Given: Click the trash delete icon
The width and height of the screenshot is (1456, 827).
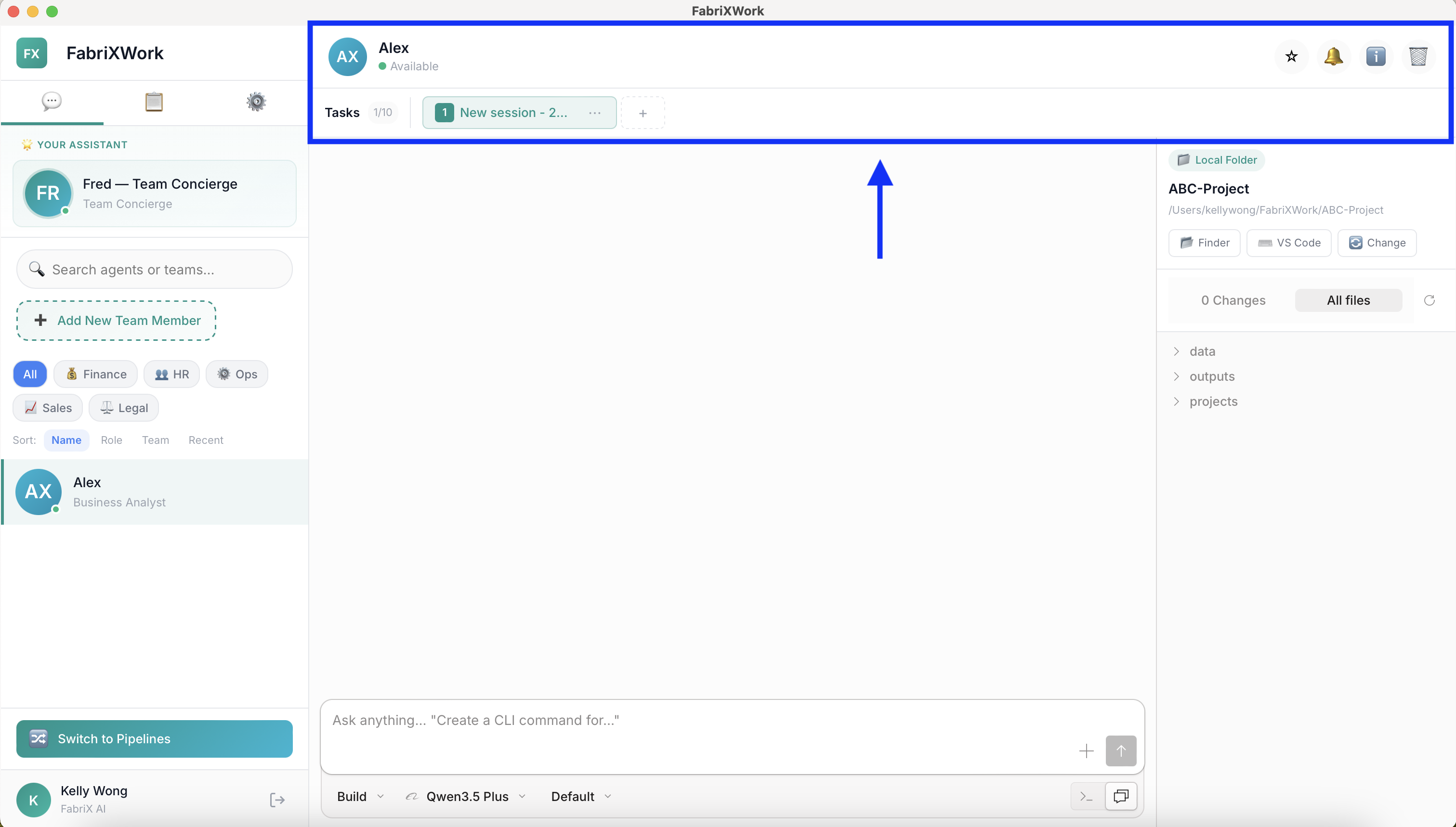Looking at the screenshot, I should (x=1418, y=56).
